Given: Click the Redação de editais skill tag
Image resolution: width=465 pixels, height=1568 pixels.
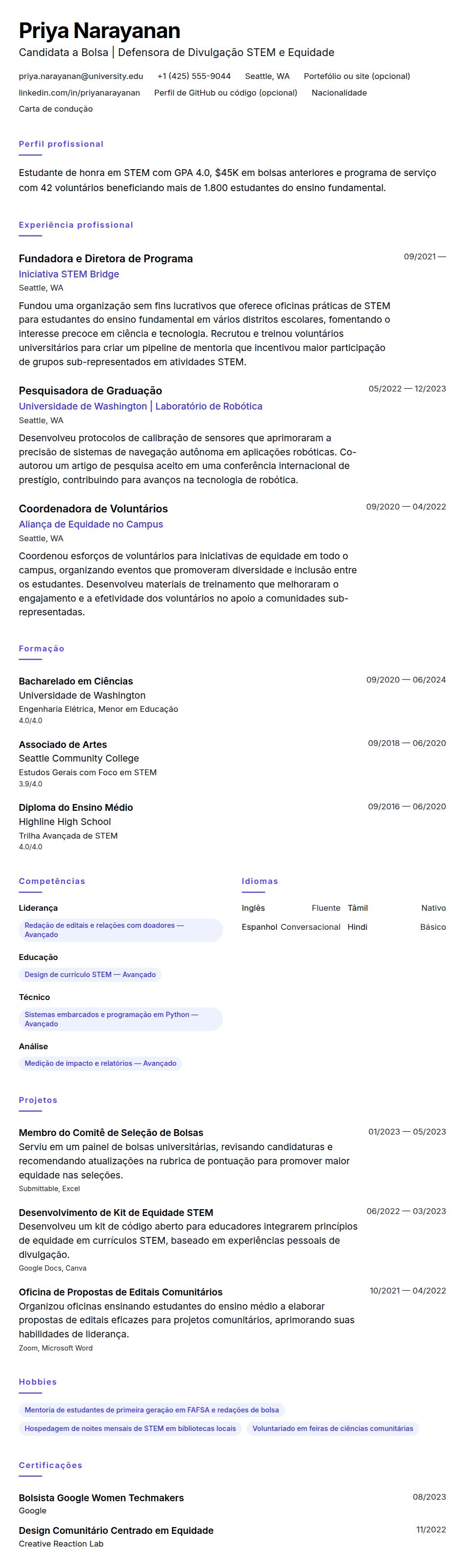Looking at the screenshot, I should coord(121,930).
